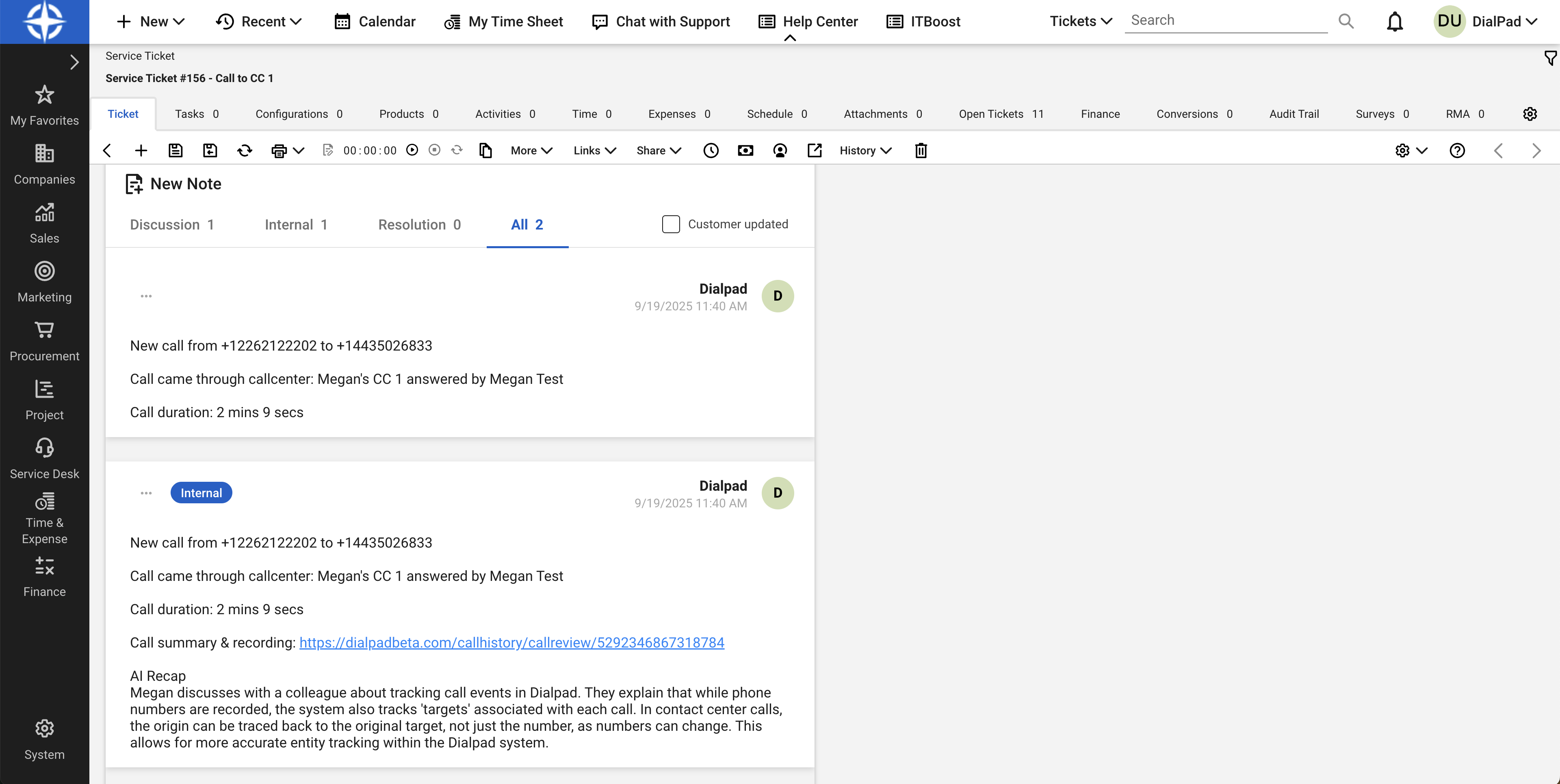Viewport: 1560px width, 784px height.
Task: Open the Recent dropdown
Action: click(259, 21)
